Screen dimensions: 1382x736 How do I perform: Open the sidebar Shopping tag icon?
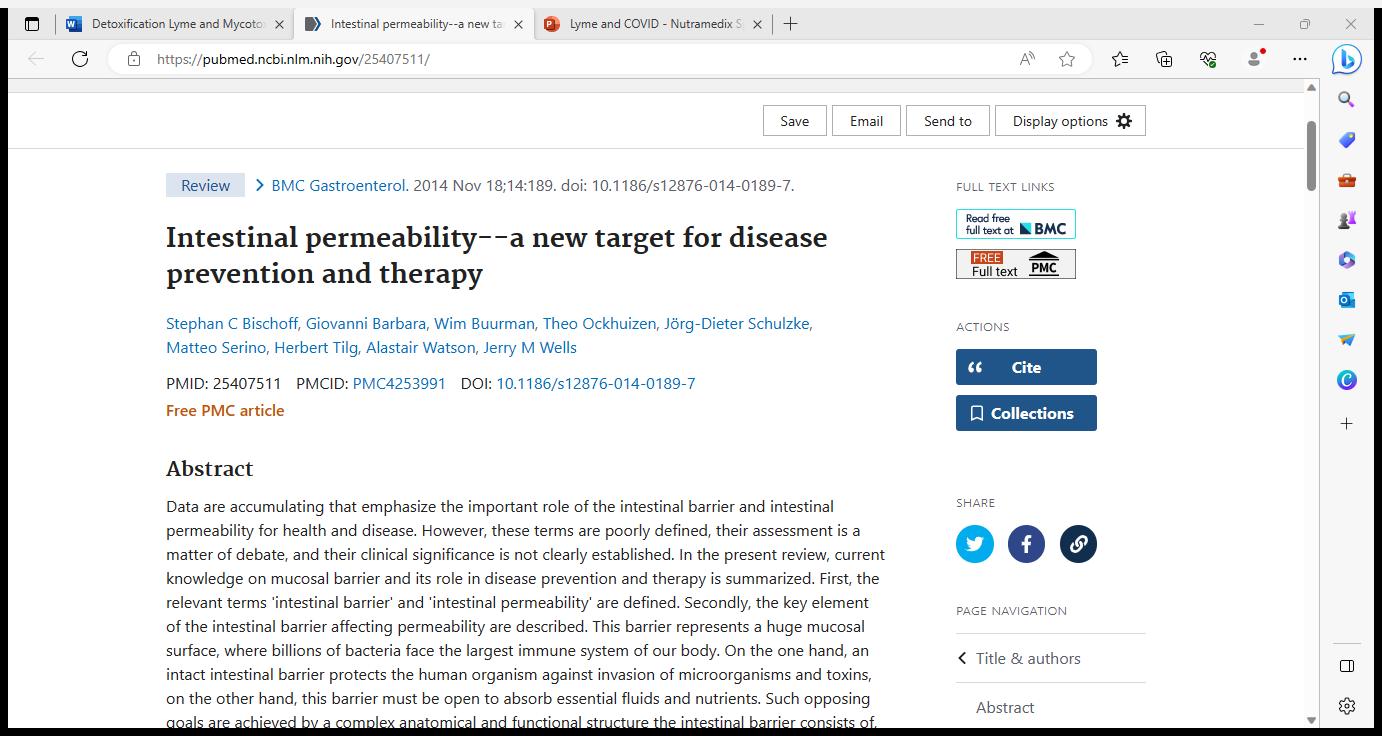coord(1347,139)
